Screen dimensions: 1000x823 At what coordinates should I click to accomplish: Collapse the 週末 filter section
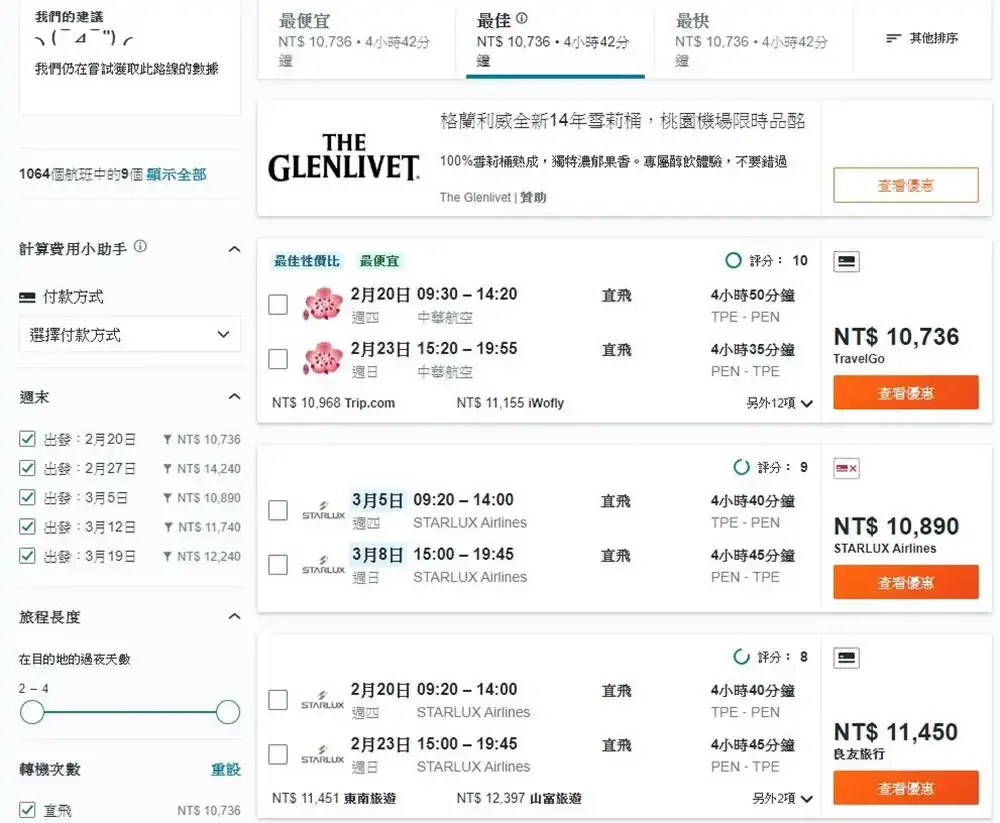coord(235,397)
